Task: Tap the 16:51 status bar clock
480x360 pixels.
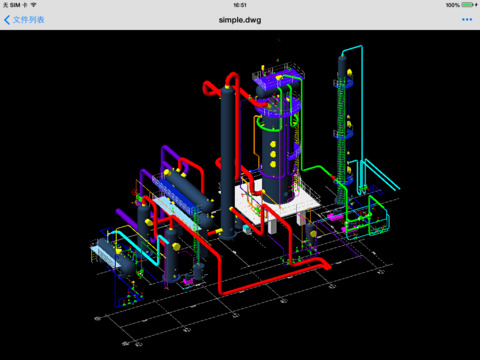Action: tap(240, 5)
